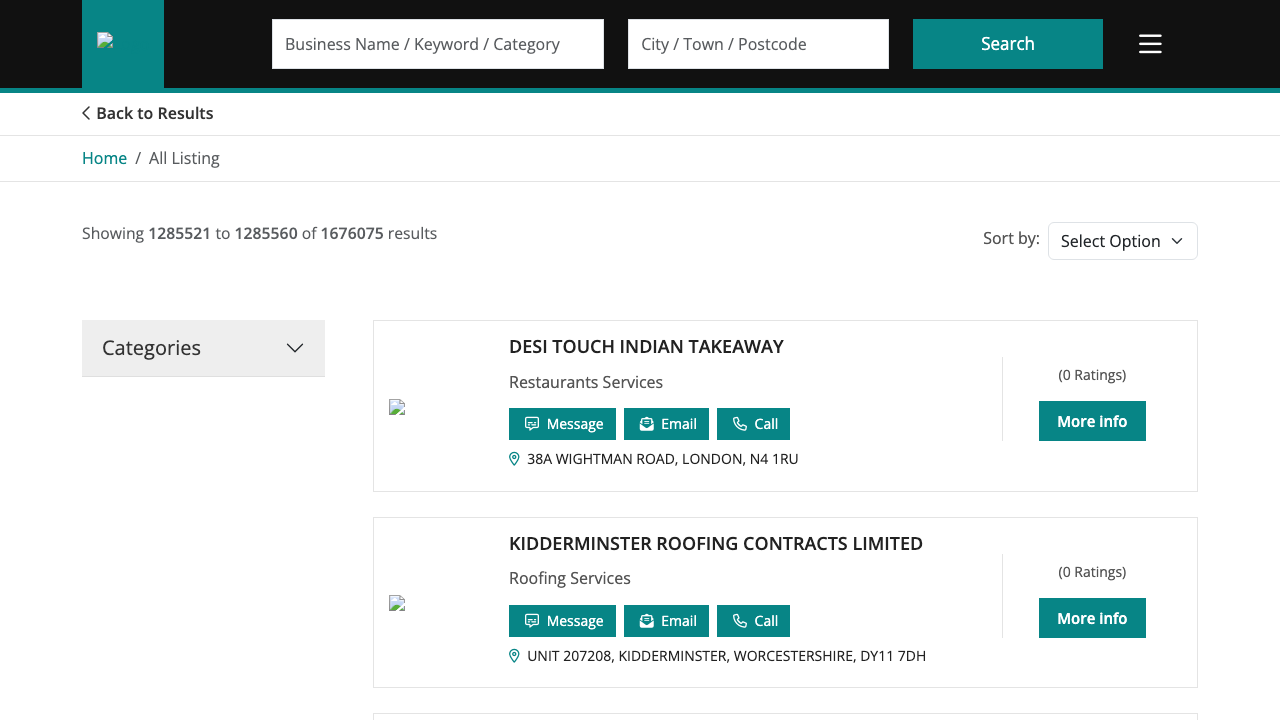Image resolution: width=1280 pixels, height=720 pixels.
Task: Click More info for DESI TOUCH INDIAN TAKEAWAY
Action: point(1092,421)
